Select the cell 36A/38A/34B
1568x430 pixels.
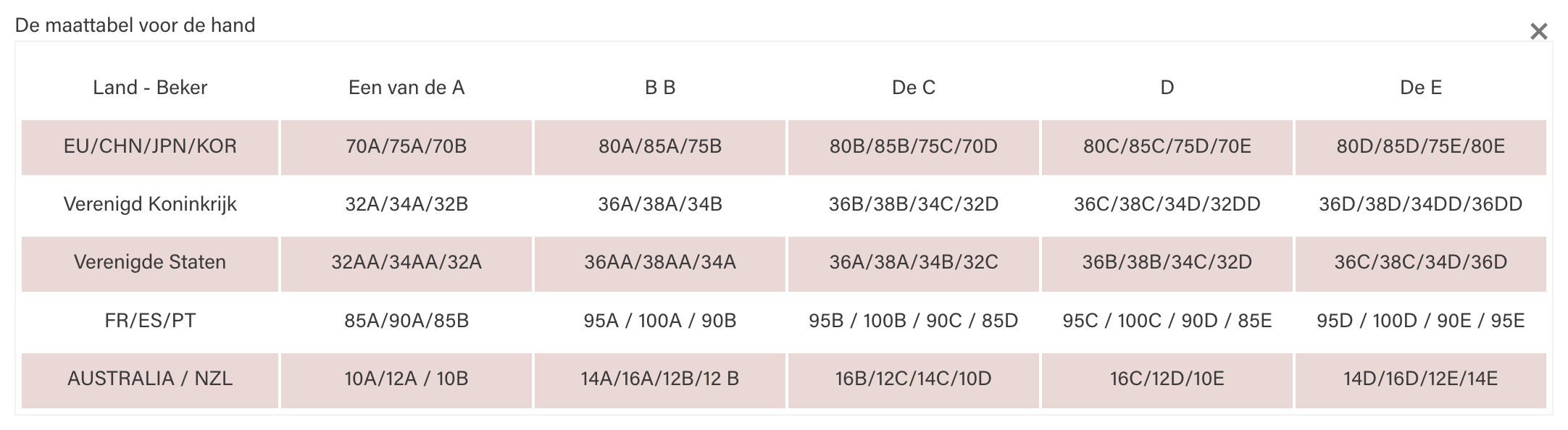pos(660,205)
